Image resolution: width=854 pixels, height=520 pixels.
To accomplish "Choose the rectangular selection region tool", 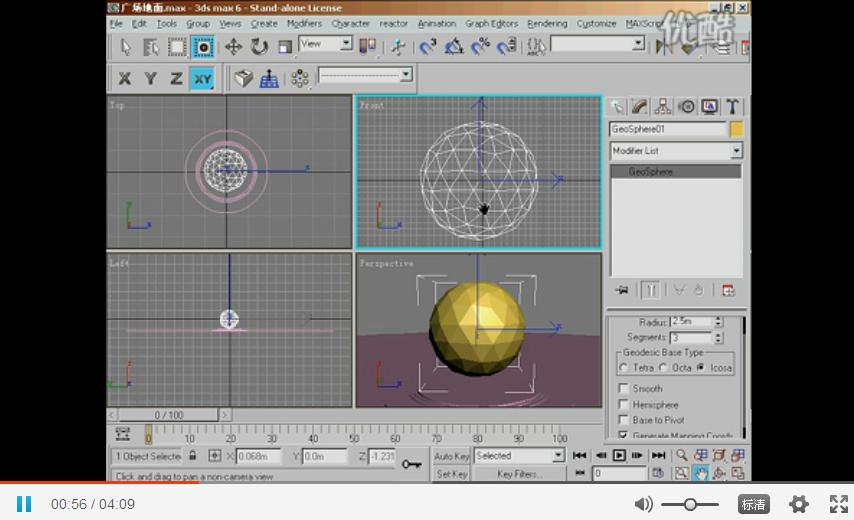I will pos(177,47).
